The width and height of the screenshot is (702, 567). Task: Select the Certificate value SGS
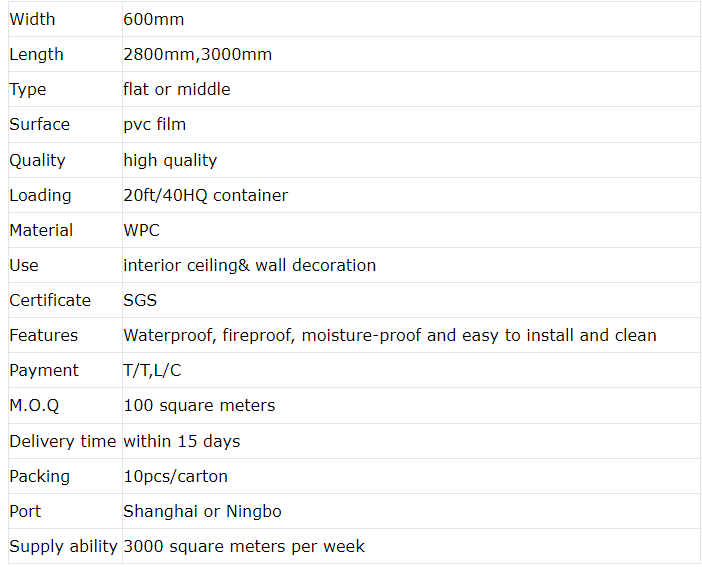[x=140, y=300]
